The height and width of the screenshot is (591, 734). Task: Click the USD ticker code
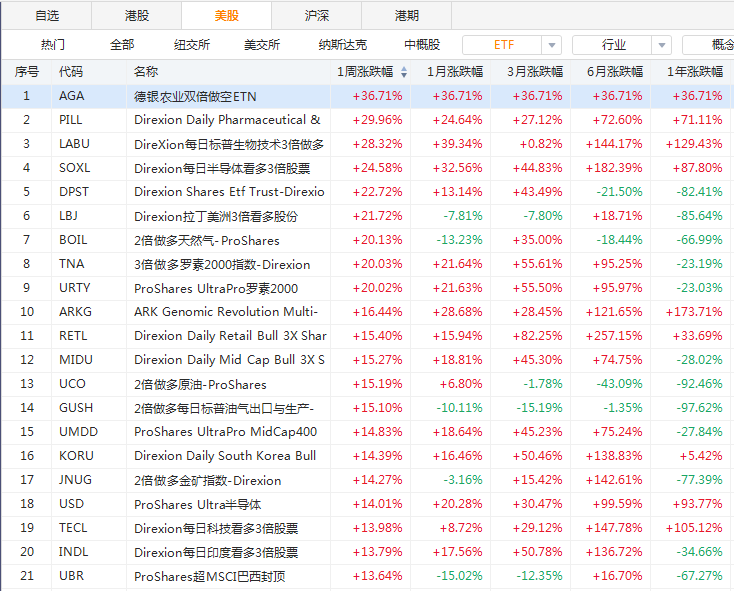pyautogui.click(x=72, y=503)
